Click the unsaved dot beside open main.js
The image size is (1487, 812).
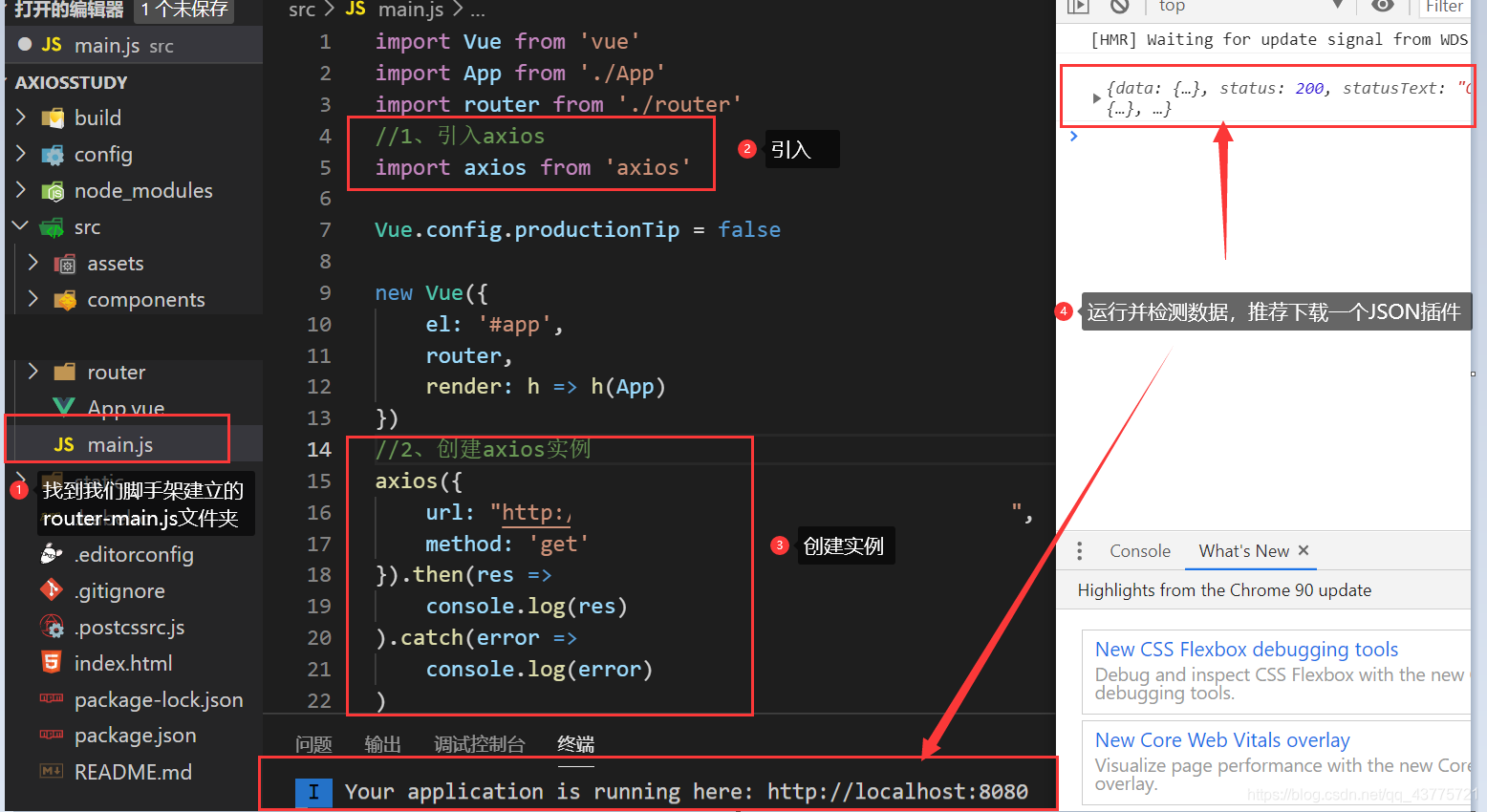coord(25,44)
